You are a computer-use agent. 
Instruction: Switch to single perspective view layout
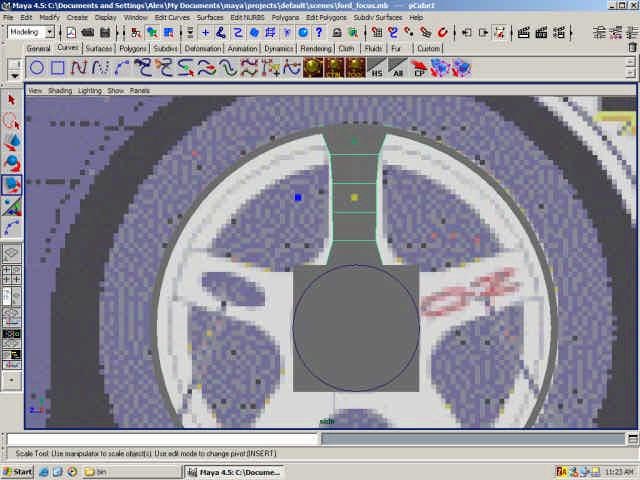coord(12,253)
